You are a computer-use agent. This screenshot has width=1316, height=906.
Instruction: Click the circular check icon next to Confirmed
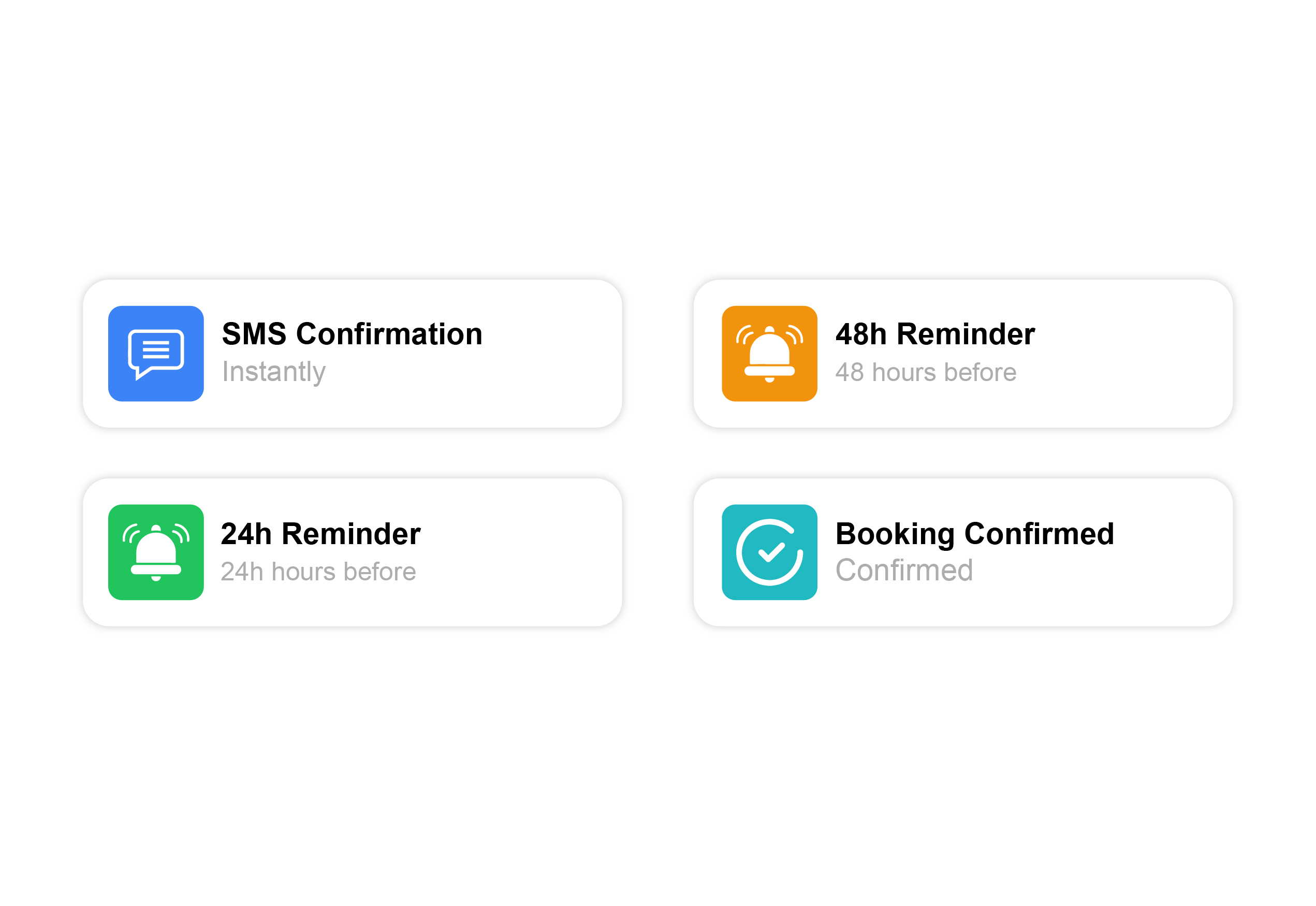(769, 552)
